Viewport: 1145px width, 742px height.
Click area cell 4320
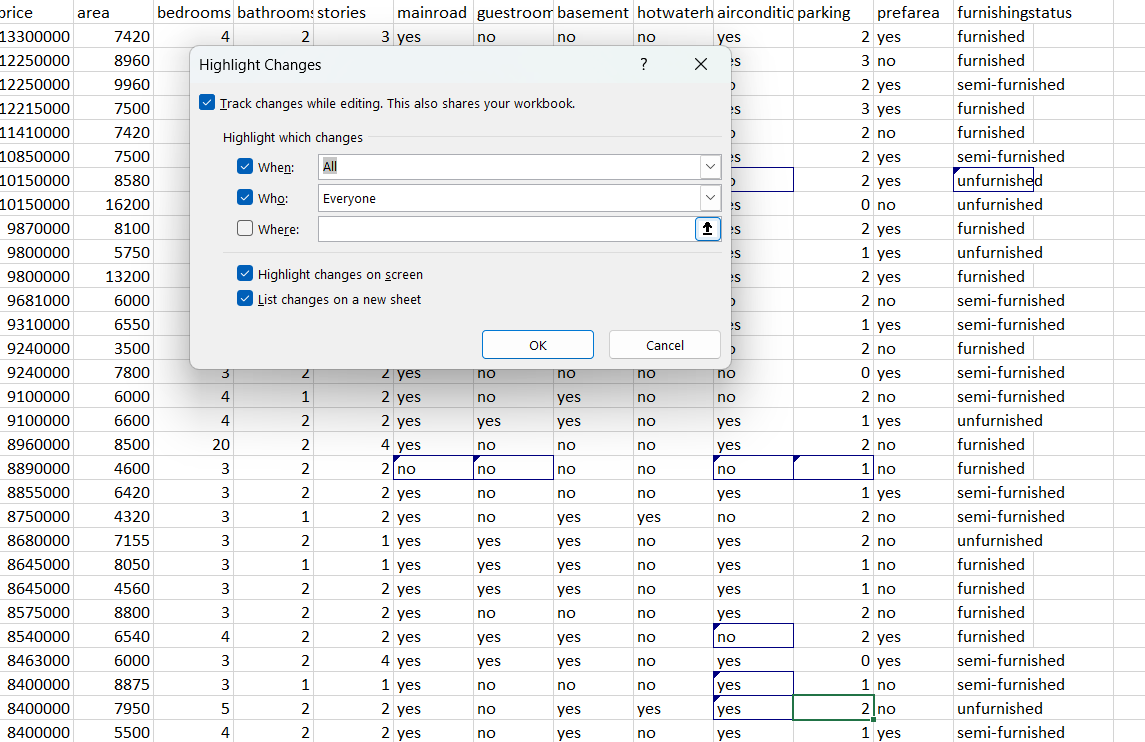point(113,517)
